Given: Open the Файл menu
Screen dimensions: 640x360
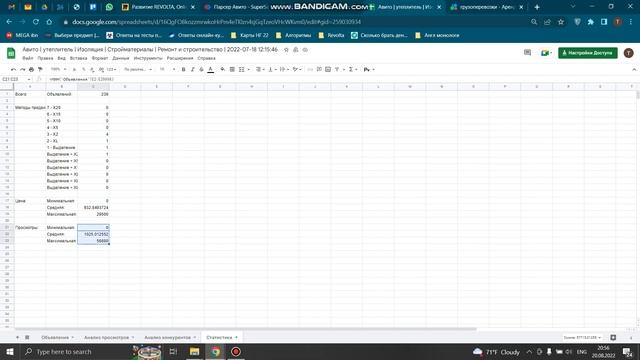Looking at the screenshot, I should [28, 58].
